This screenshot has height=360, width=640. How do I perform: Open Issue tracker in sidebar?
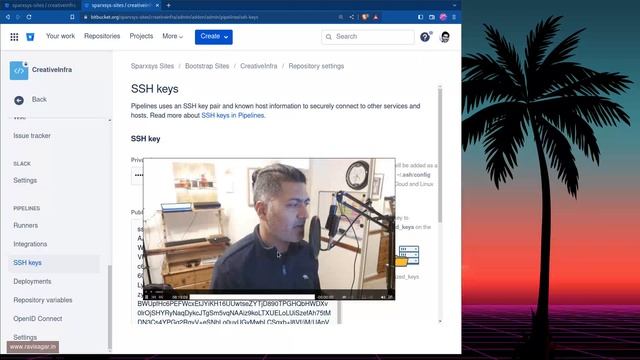coord(32,136)
